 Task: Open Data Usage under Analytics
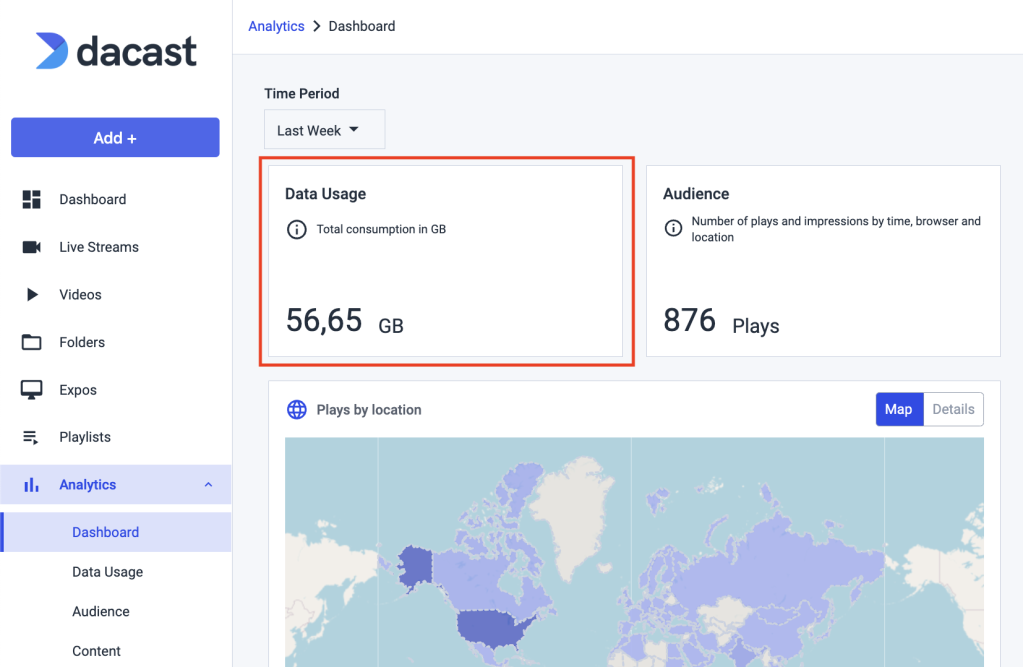106,571
